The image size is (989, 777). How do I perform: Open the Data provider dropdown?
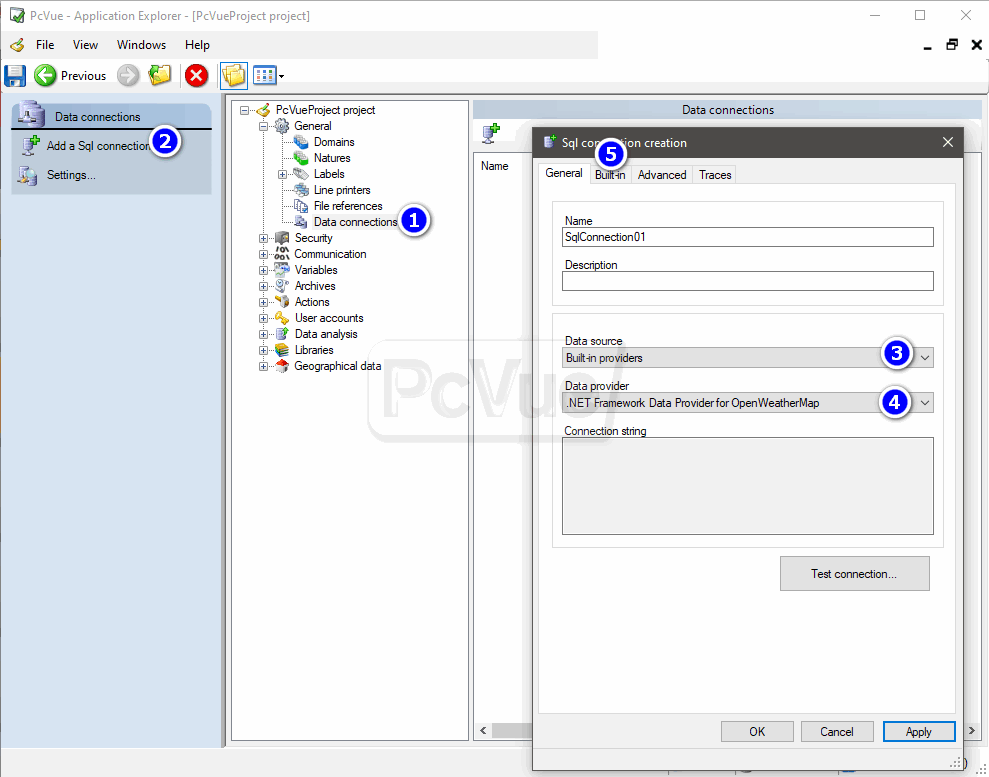tap(927, 402)
